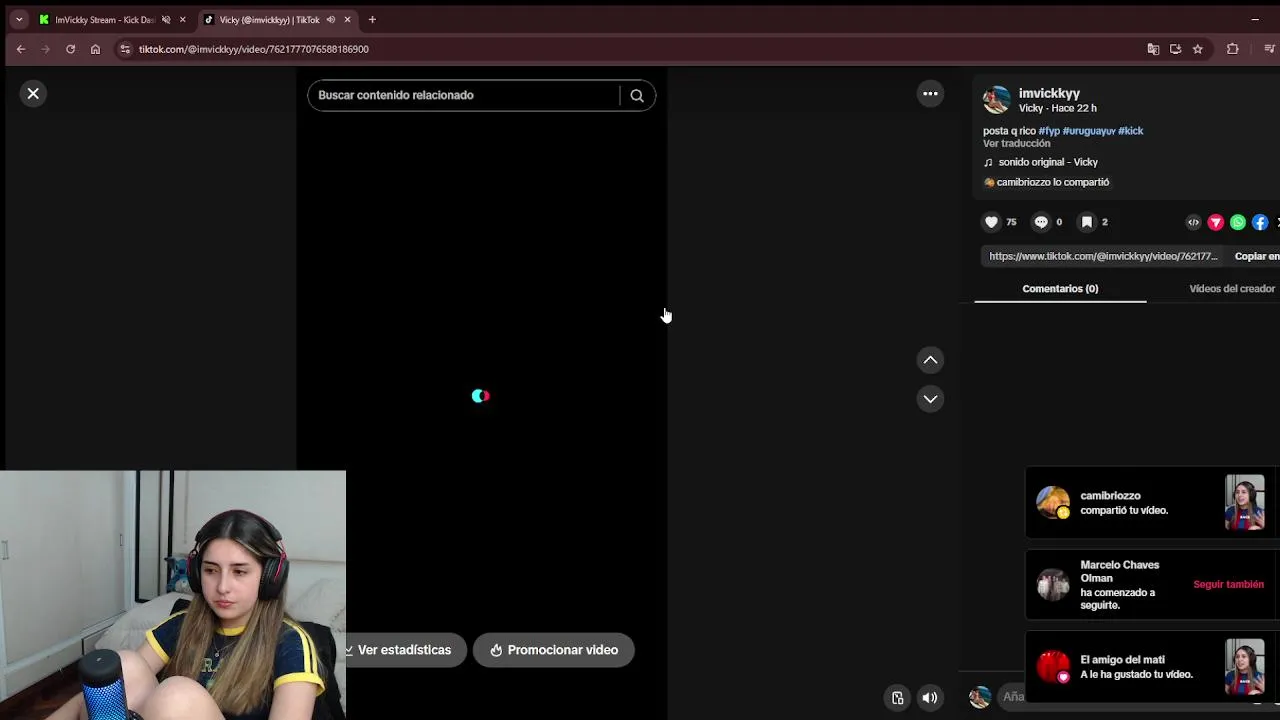Switch to 'Vídeos del creador' tab

(1232, 289)
